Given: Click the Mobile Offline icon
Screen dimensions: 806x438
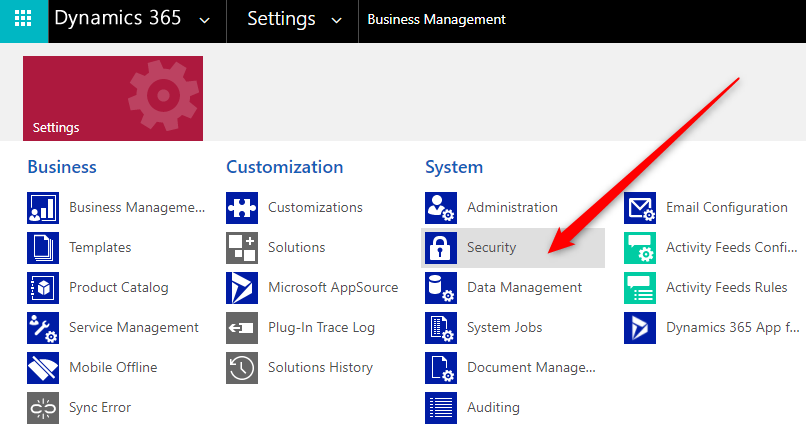Looking at the screenshot, I should click(43, 368).
